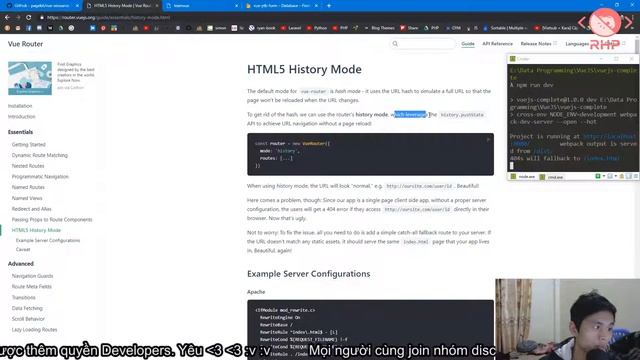The height and width of the screenshot is (360, 640).
Task: Open Navigation Guards in the sidebar
Action: pos(32,276)
